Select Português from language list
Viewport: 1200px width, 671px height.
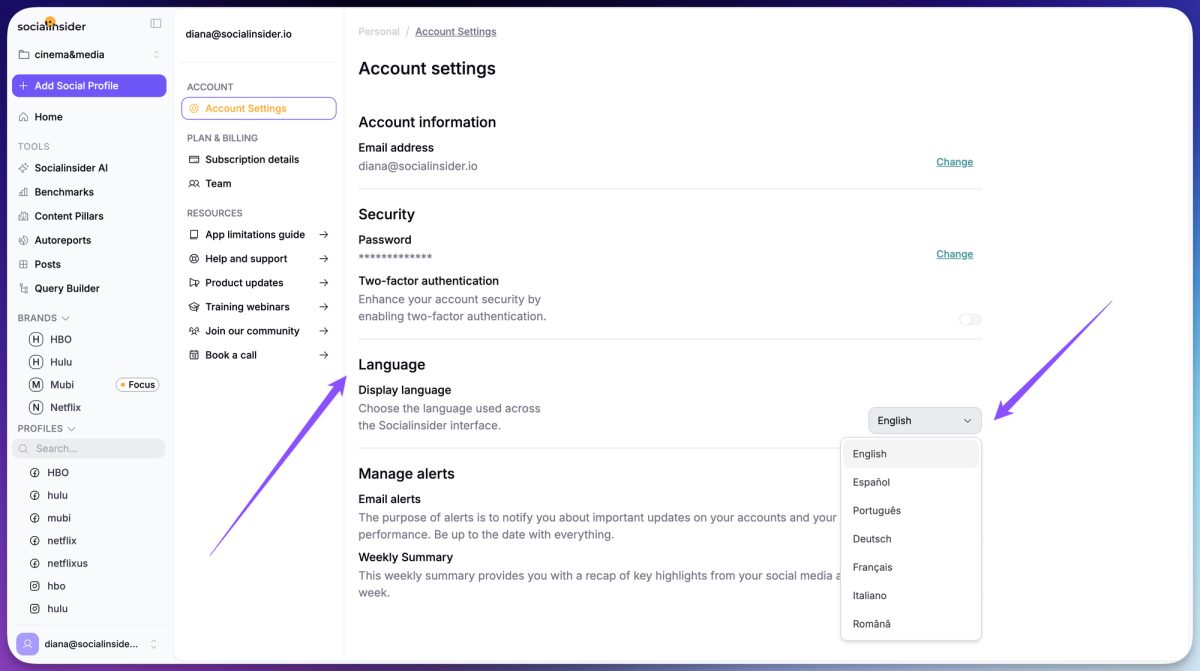911,511
